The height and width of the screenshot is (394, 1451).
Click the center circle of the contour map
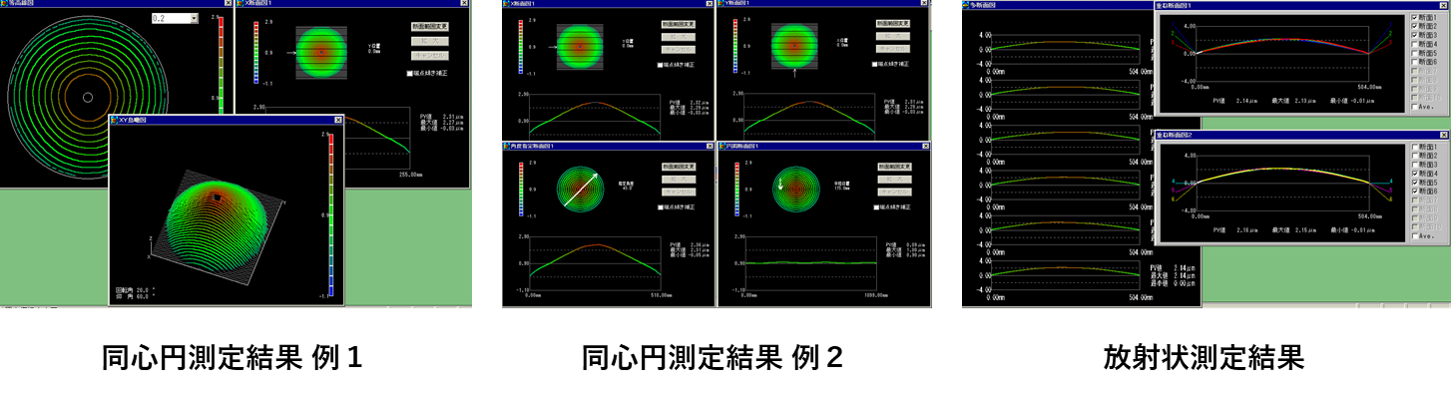pos(88,97)
